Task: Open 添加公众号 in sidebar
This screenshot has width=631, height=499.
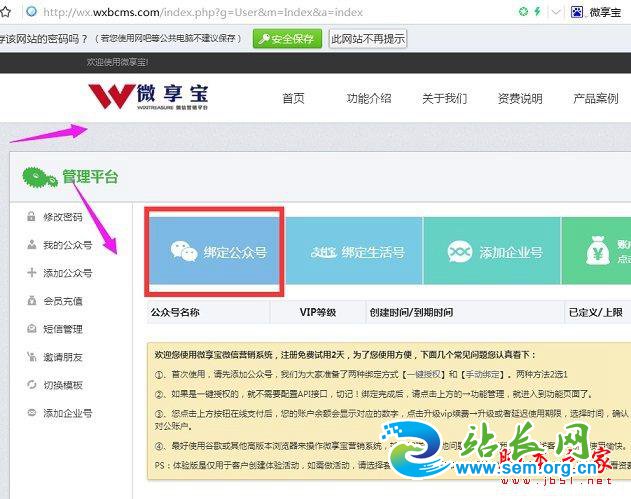Action: coord(68,273)
